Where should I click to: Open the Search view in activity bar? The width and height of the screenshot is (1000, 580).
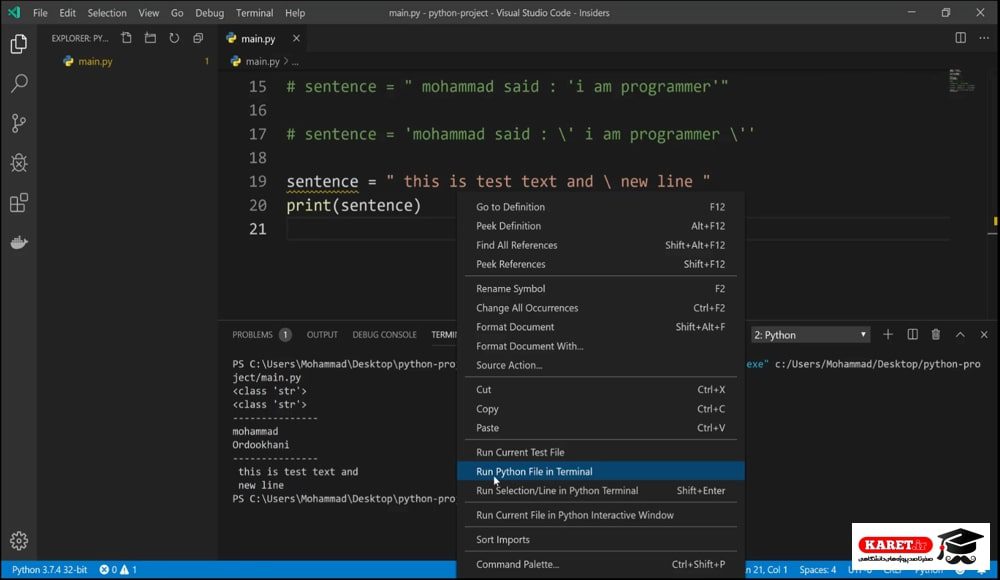point(19,83)
